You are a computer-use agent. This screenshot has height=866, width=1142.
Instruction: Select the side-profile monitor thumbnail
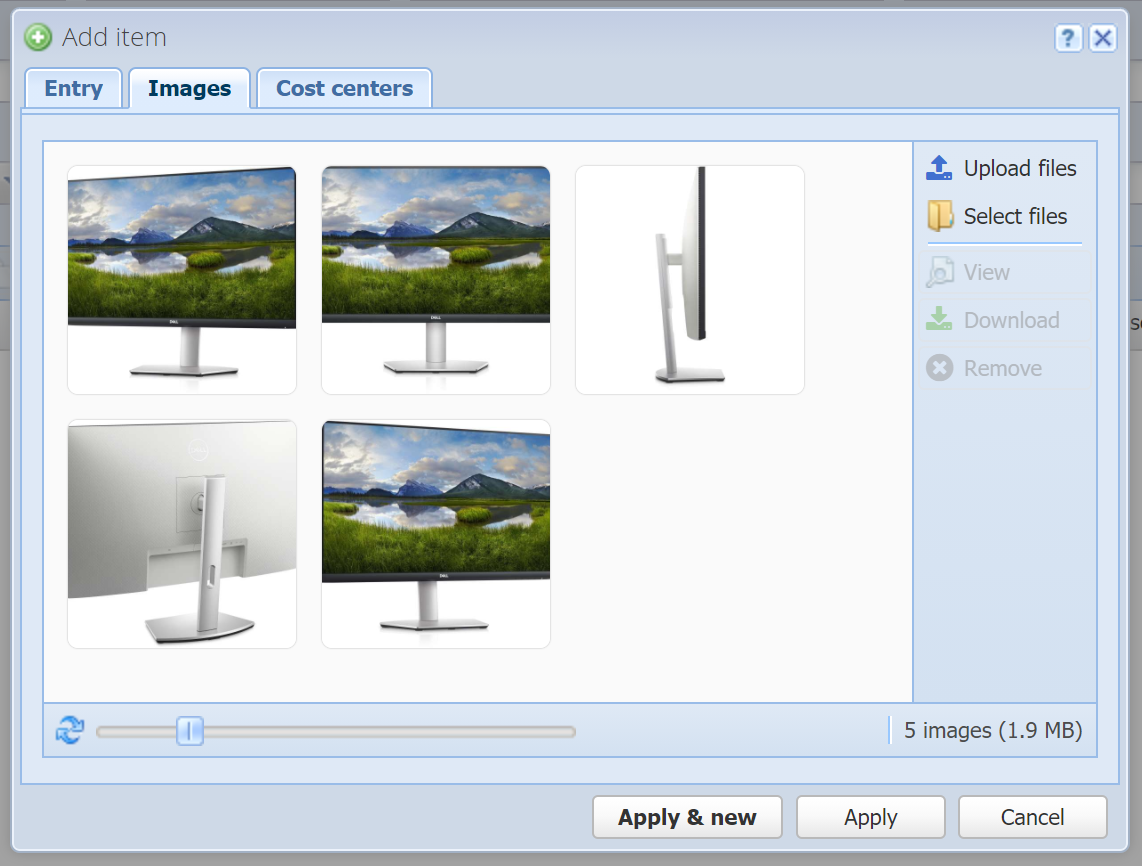[x=690, y=280]
